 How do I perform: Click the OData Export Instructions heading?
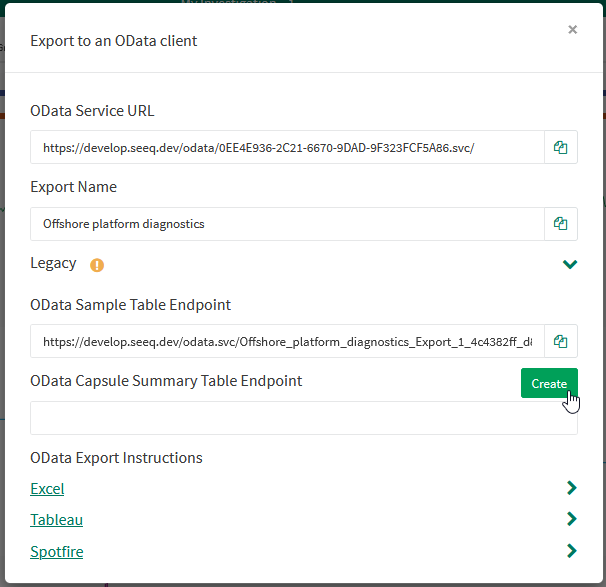coord(116,458)
